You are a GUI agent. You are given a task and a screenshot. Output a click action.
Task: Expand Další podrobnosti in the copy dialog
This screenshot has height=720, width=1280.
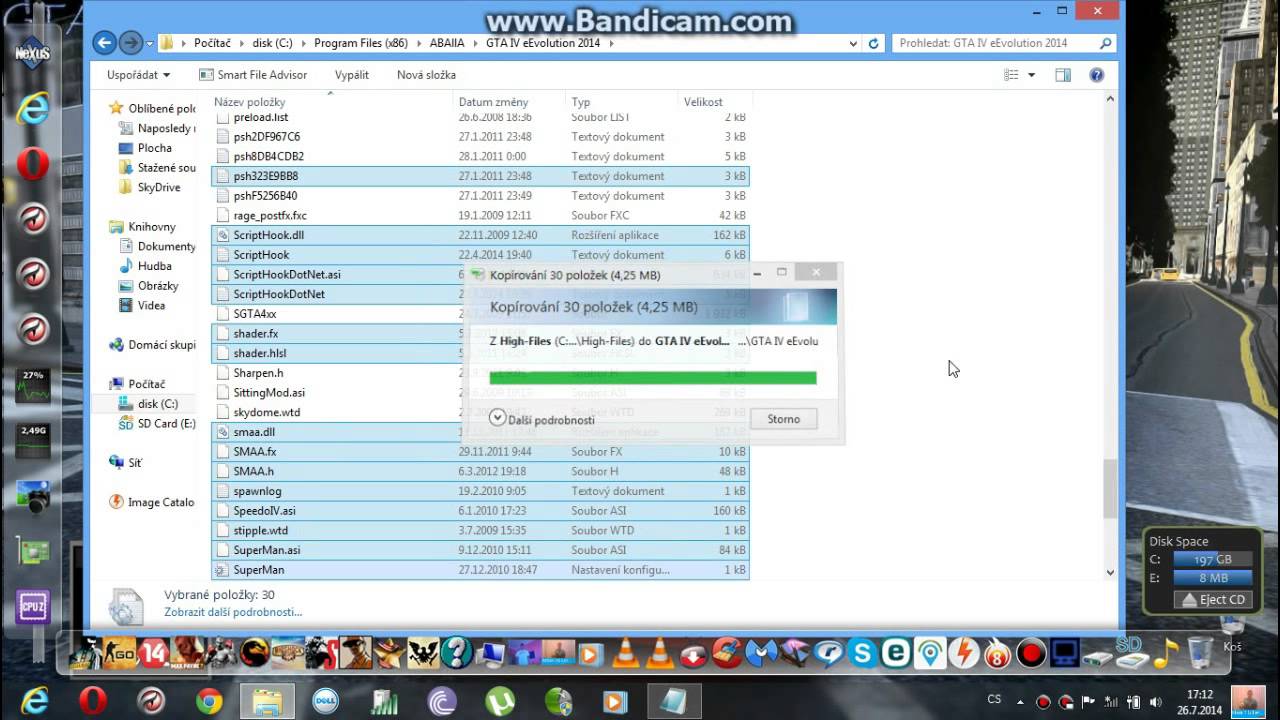coord(542,419)
